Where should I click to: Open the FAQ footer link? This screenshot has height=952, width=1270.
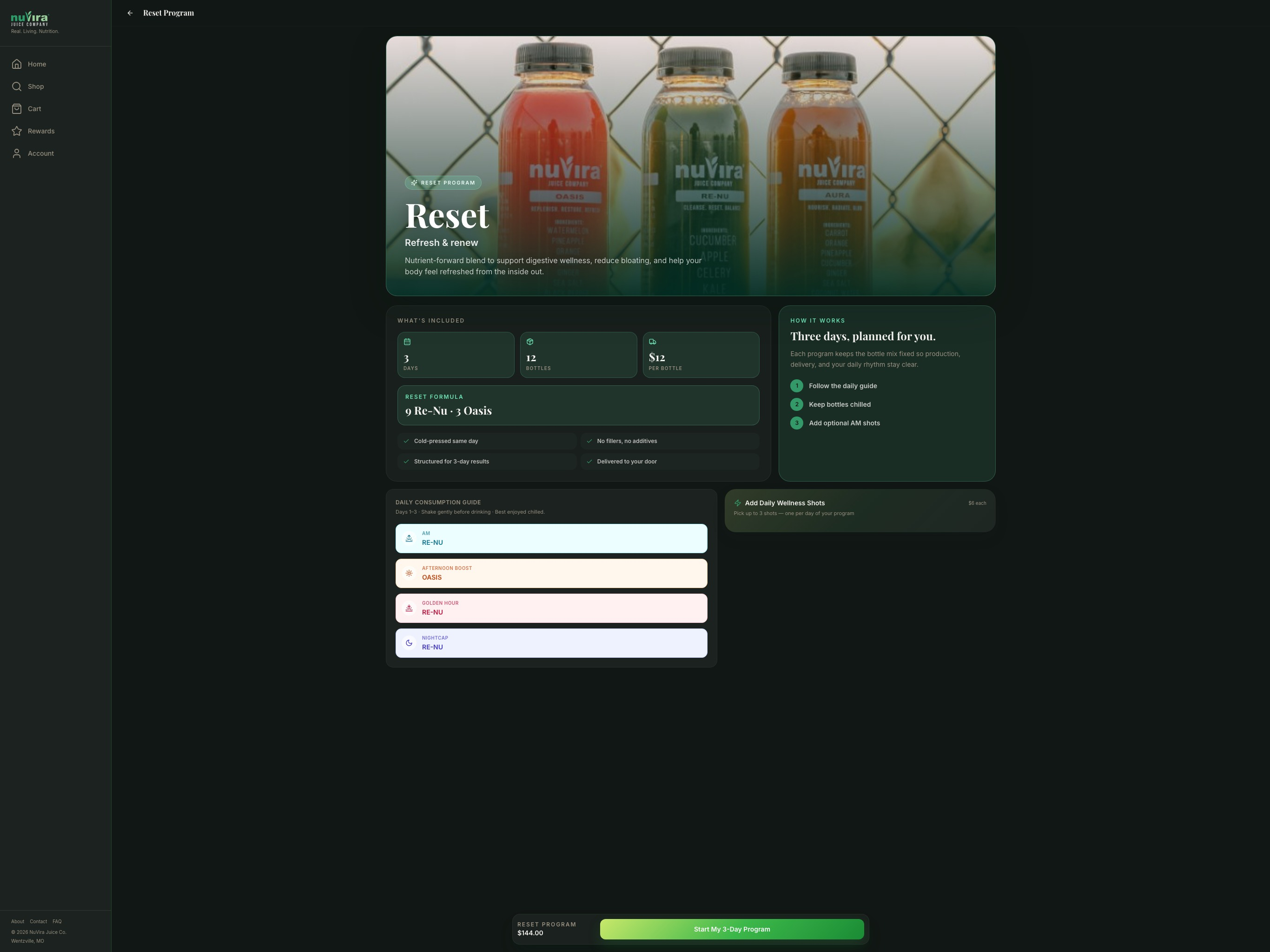(57, 922)
